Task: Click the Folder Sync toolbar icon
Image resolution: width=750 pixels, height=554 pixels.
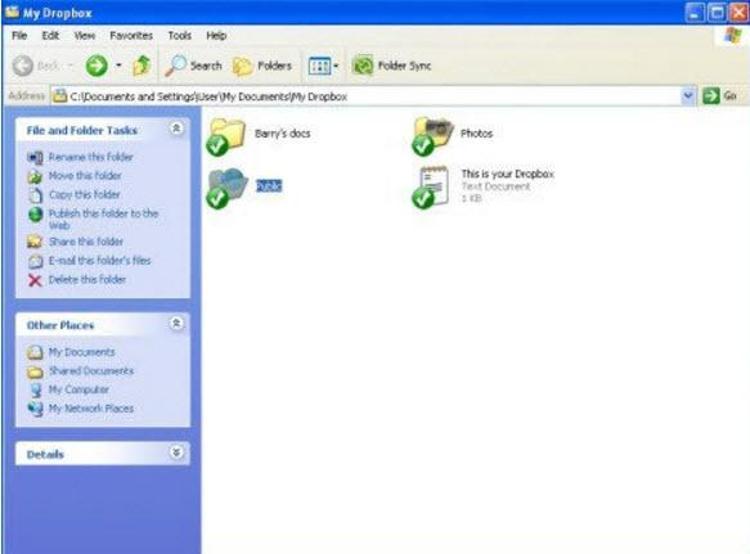Action: (x=362, y=66)
